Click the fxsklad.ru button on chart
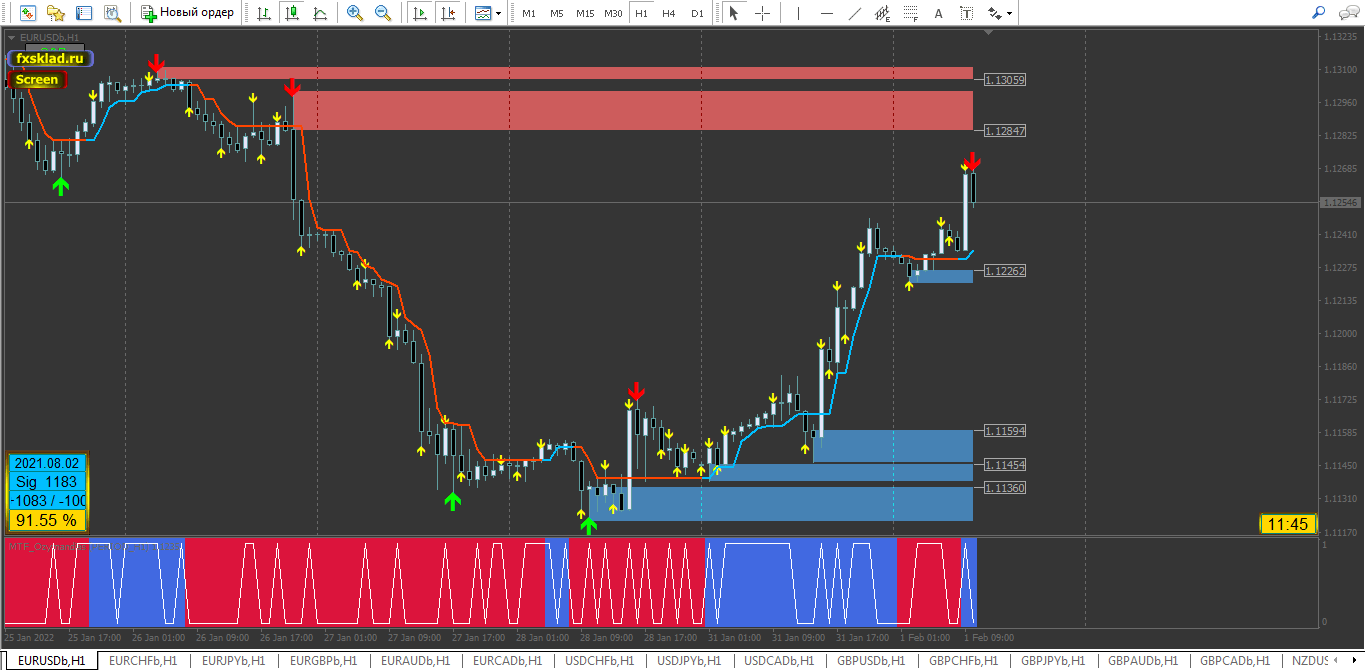Screen dimensions: 1365x670 tap(49, 59)
